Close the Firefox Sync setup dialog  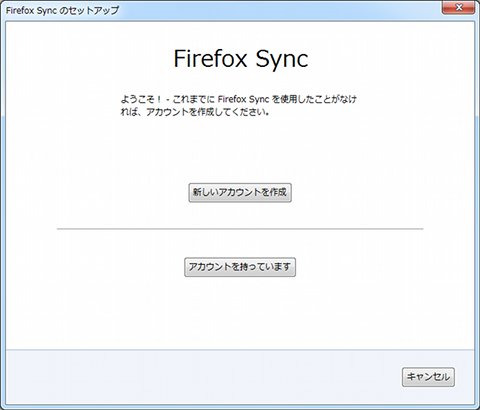(x=458, y=7)
